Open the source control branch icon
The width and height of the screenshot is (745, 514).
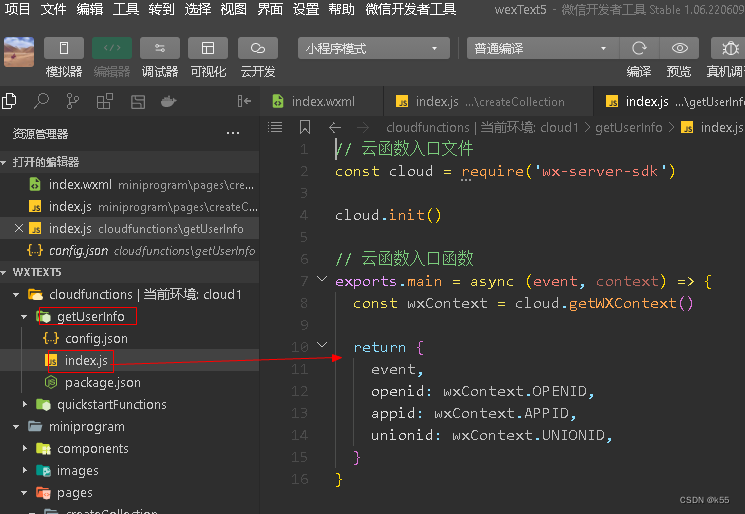(x=73, y=101)
